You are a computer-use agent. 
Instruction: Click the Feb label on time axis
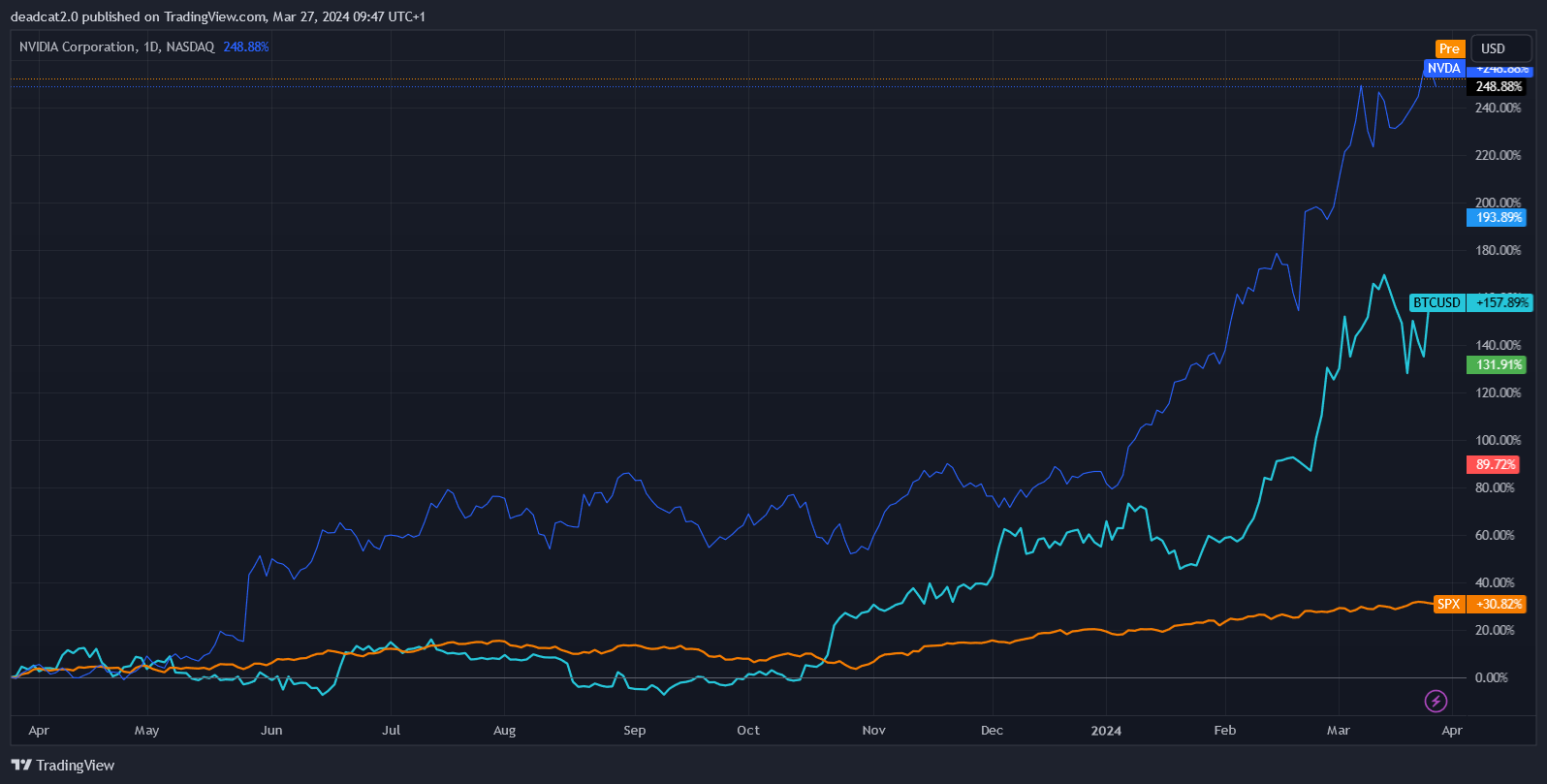click(1225, 731)
